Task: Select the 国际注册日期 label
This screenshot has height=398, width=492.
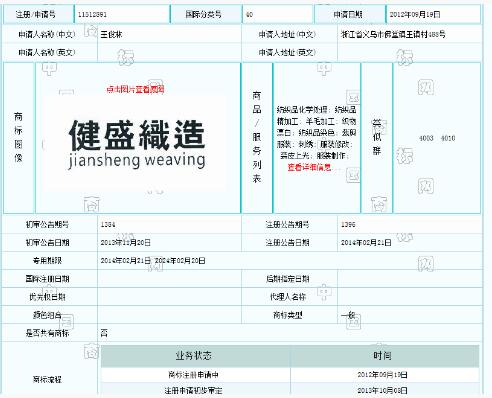Action: click(47, 279)
